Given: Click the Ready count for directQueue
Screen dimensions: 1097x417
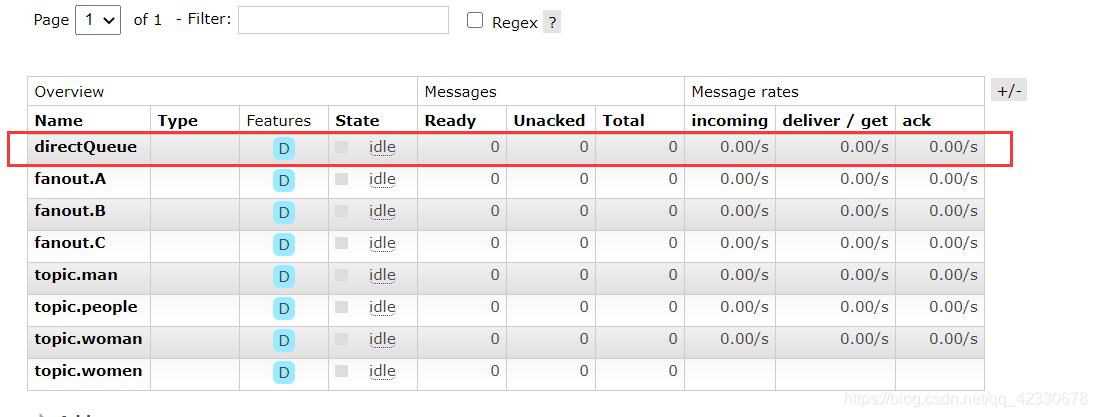Looking at the screenshot, I should point(495,147).
